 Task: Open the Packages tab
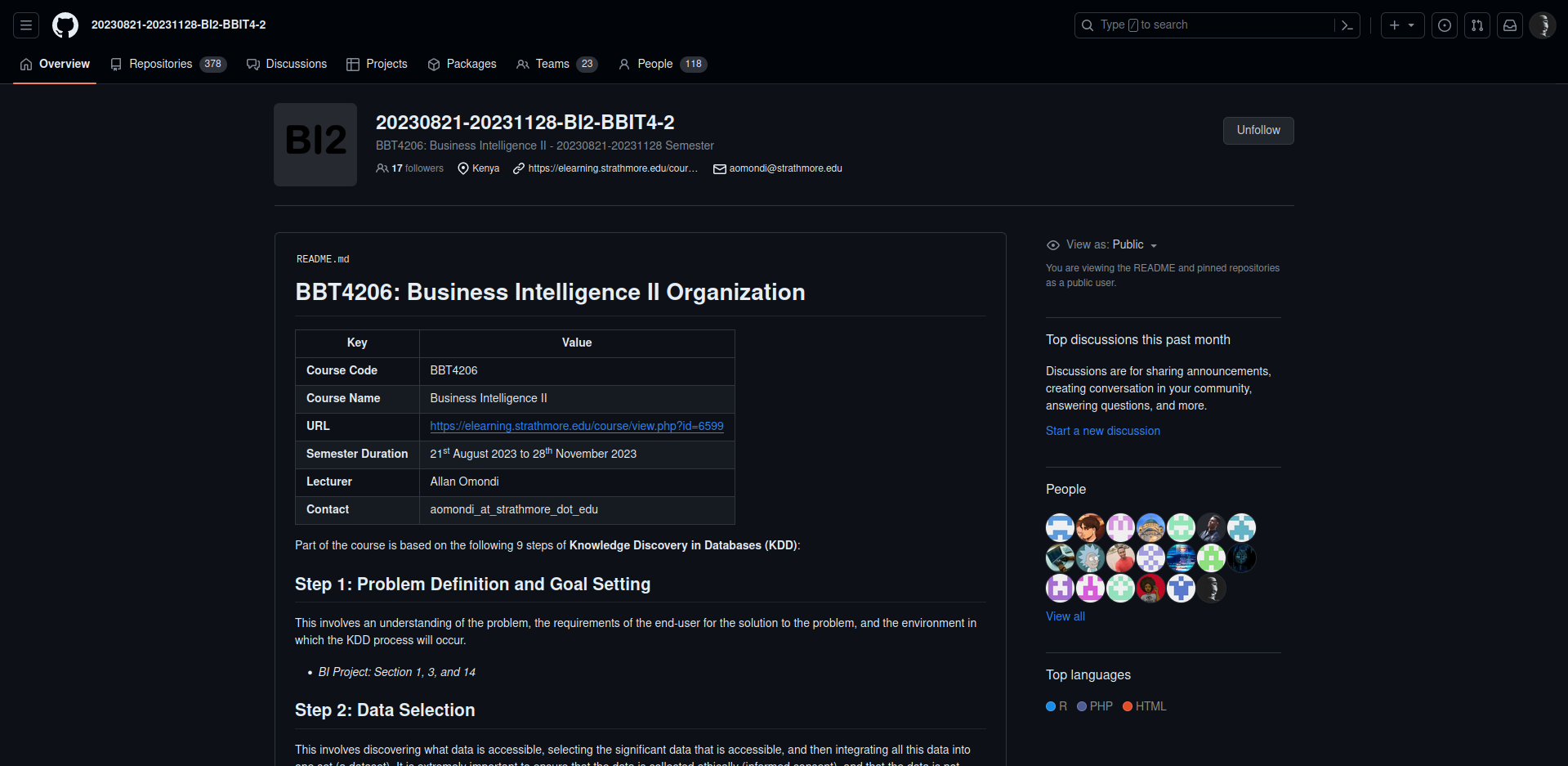pos(462,64)
